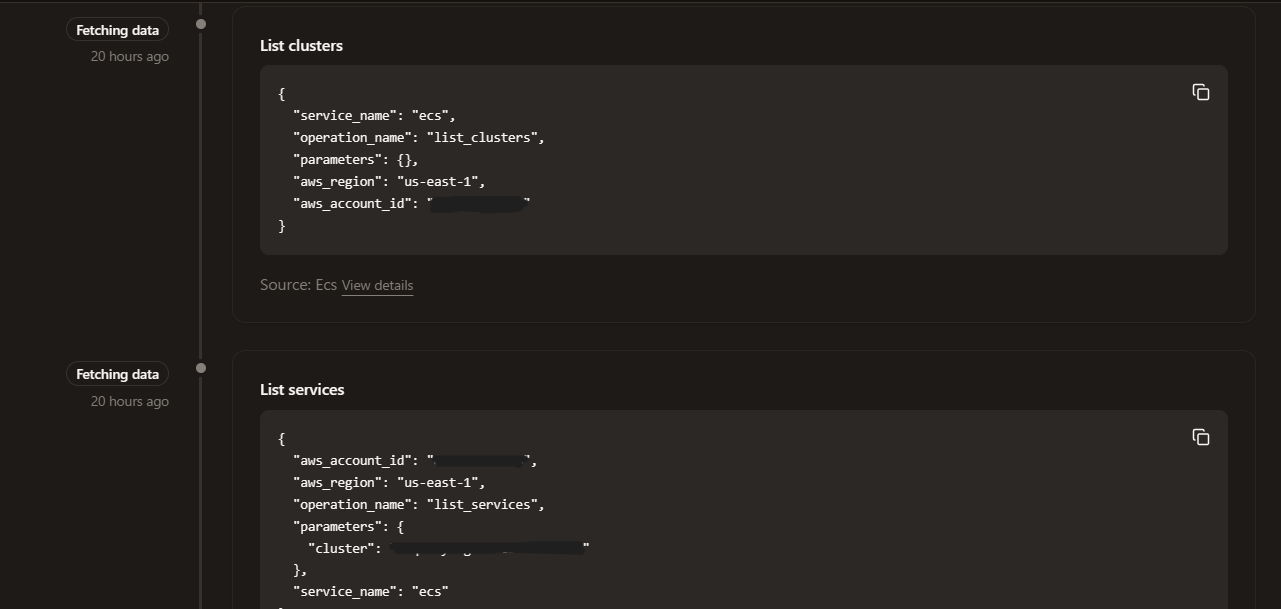The height and width of the screenshot is (609, 1281).
Task: Click the empty parameters line in List clusters
Action: pos(355,160)
